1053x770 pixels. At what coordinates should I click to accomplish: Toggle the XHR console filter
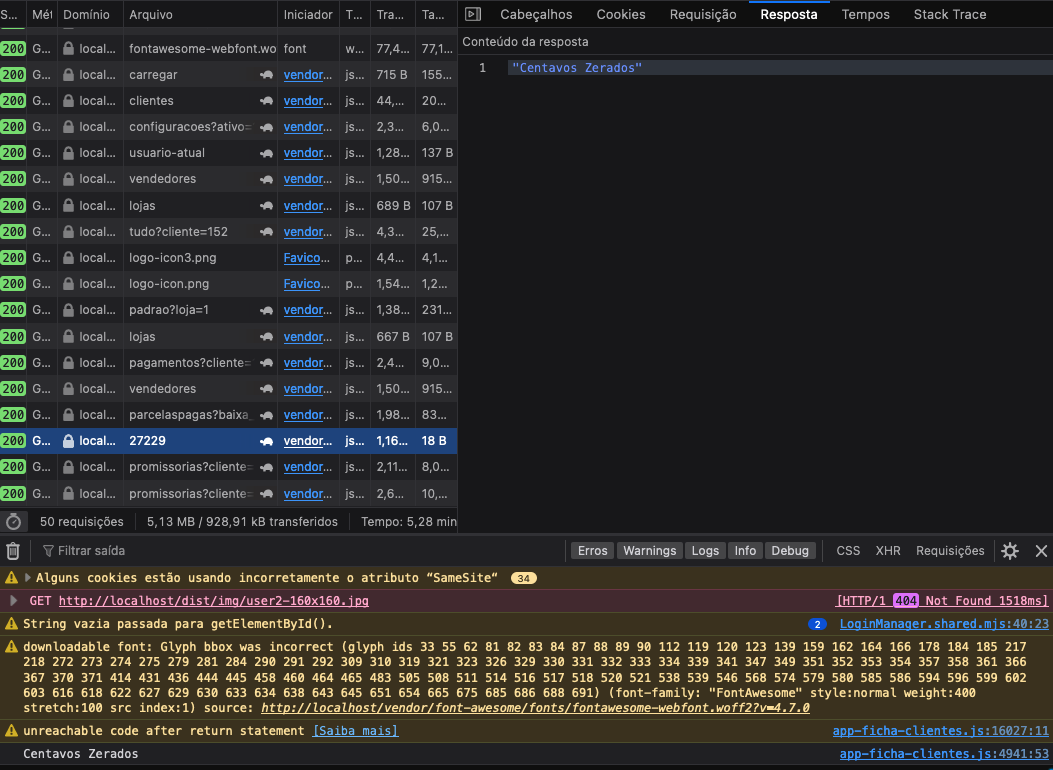point(888,551)
